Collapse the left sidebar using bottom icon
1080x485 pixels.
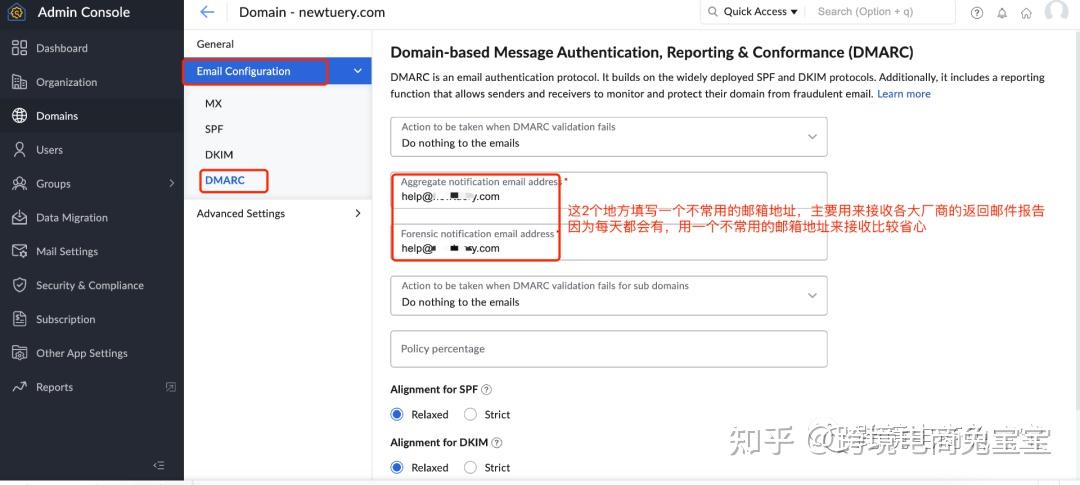point(158,465)
